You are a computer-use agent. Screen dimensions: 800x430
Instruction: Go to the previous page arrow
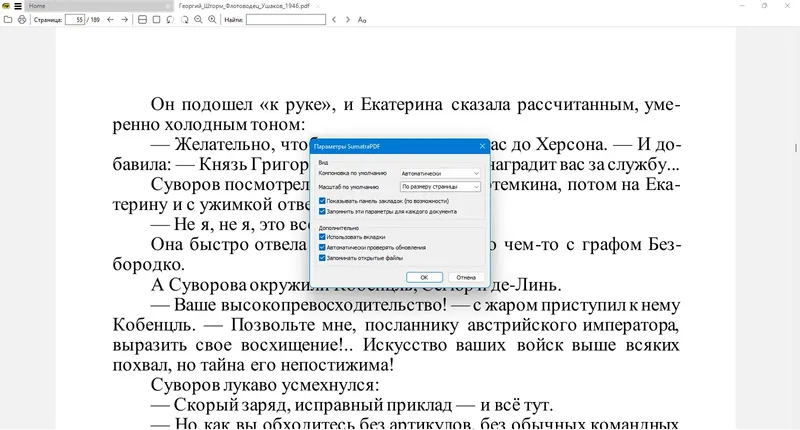click(110, 20)
